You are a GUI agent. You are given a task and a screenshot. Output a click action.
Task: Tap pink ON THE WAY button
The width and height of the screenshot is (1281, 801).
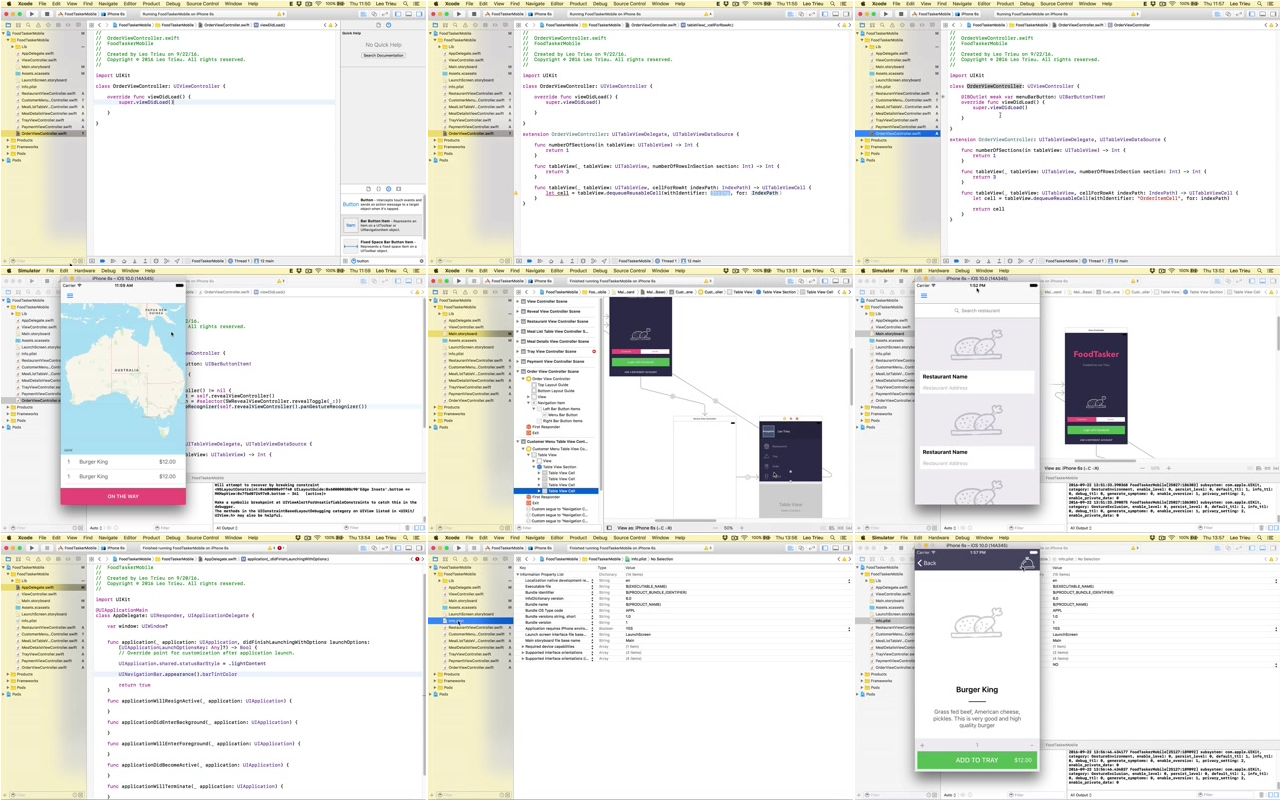123,496
